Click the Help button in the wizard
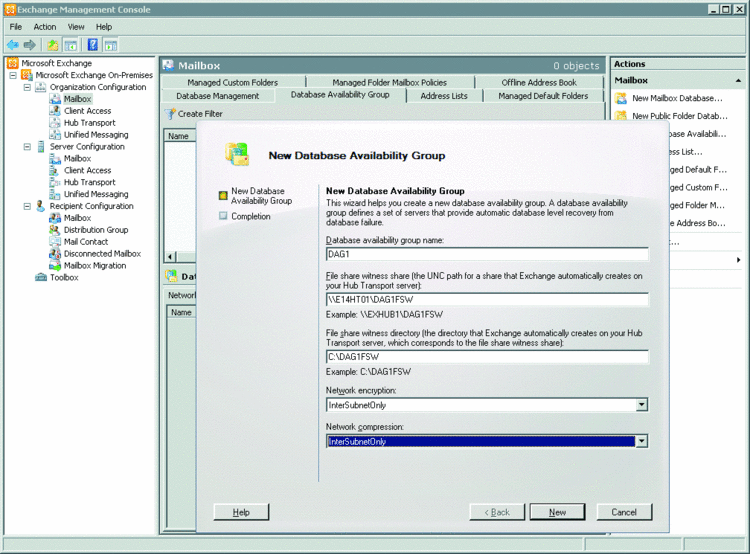Screen dimensions: 750x554 point(241,512)
